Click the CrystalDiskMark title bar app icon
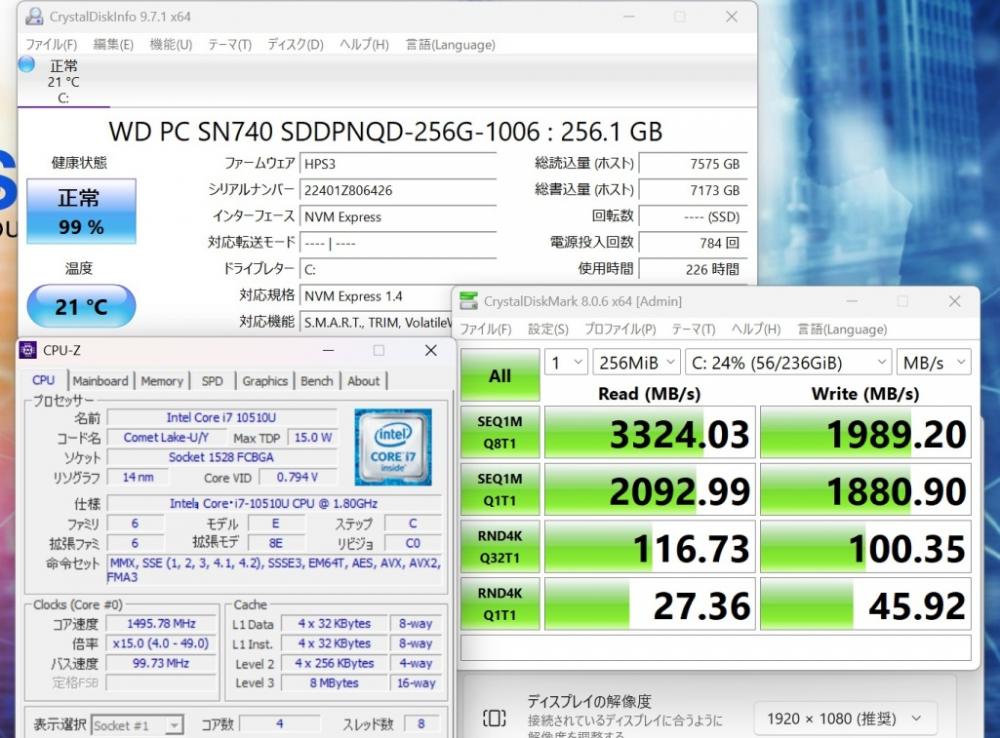 tap(469, 301)
